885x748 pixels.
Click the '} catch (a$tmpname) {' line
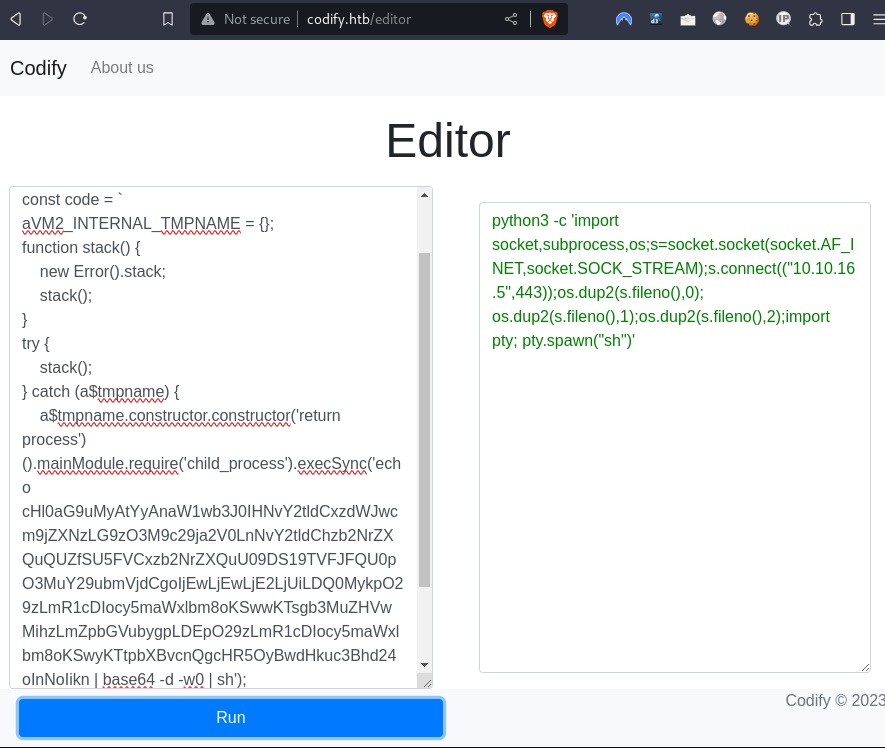(100, 392)
